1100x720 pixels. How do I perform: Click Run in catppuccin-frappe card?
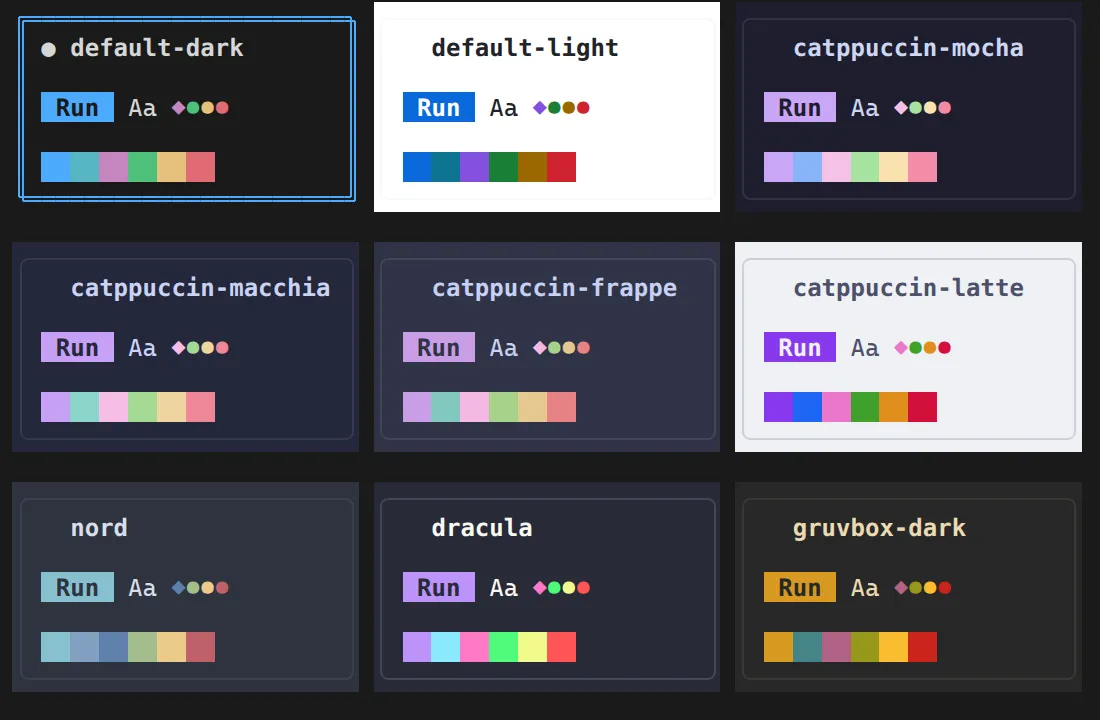(x=438, y=347)
